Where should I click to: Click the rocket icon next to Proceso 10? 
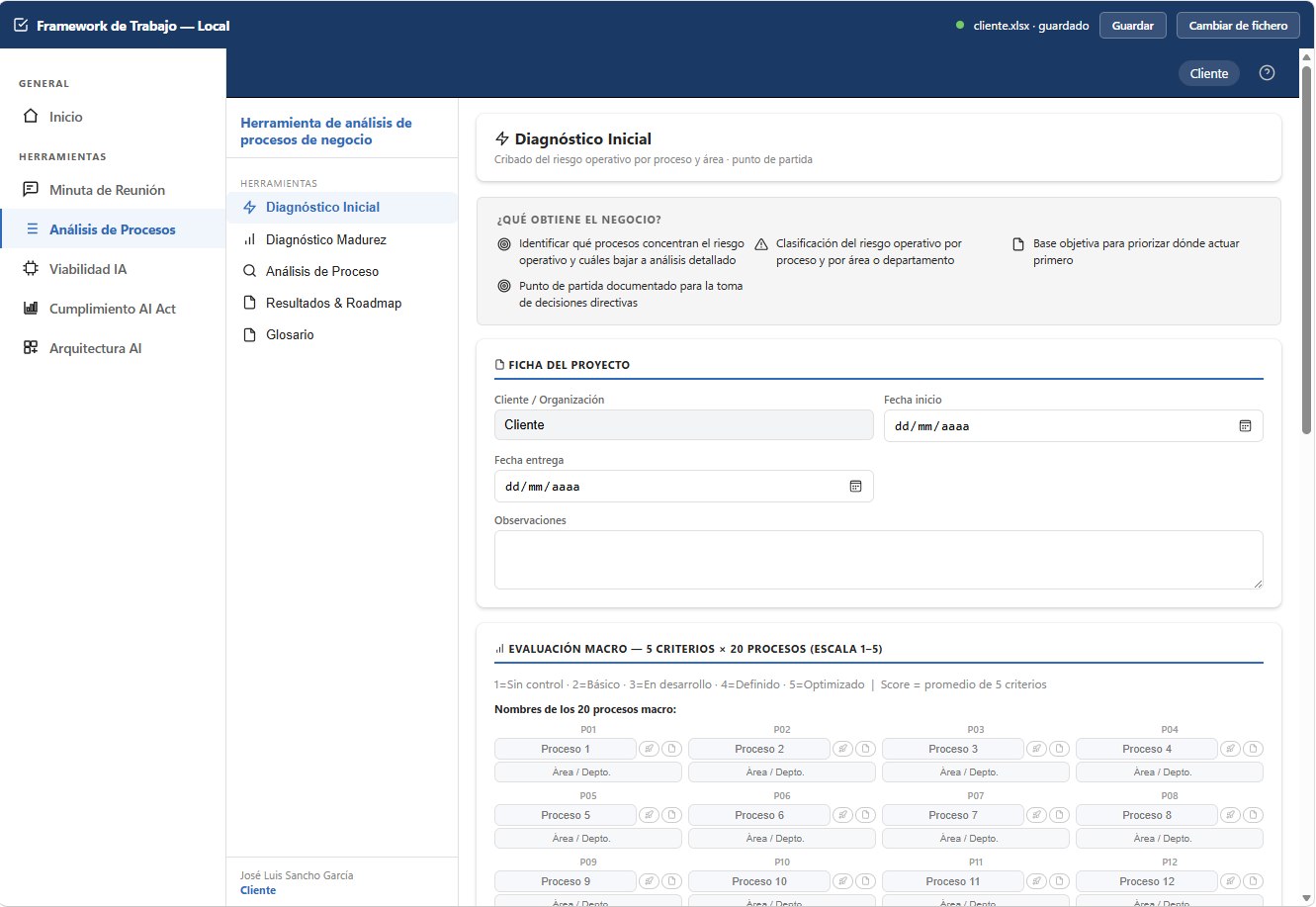(842, 881)
